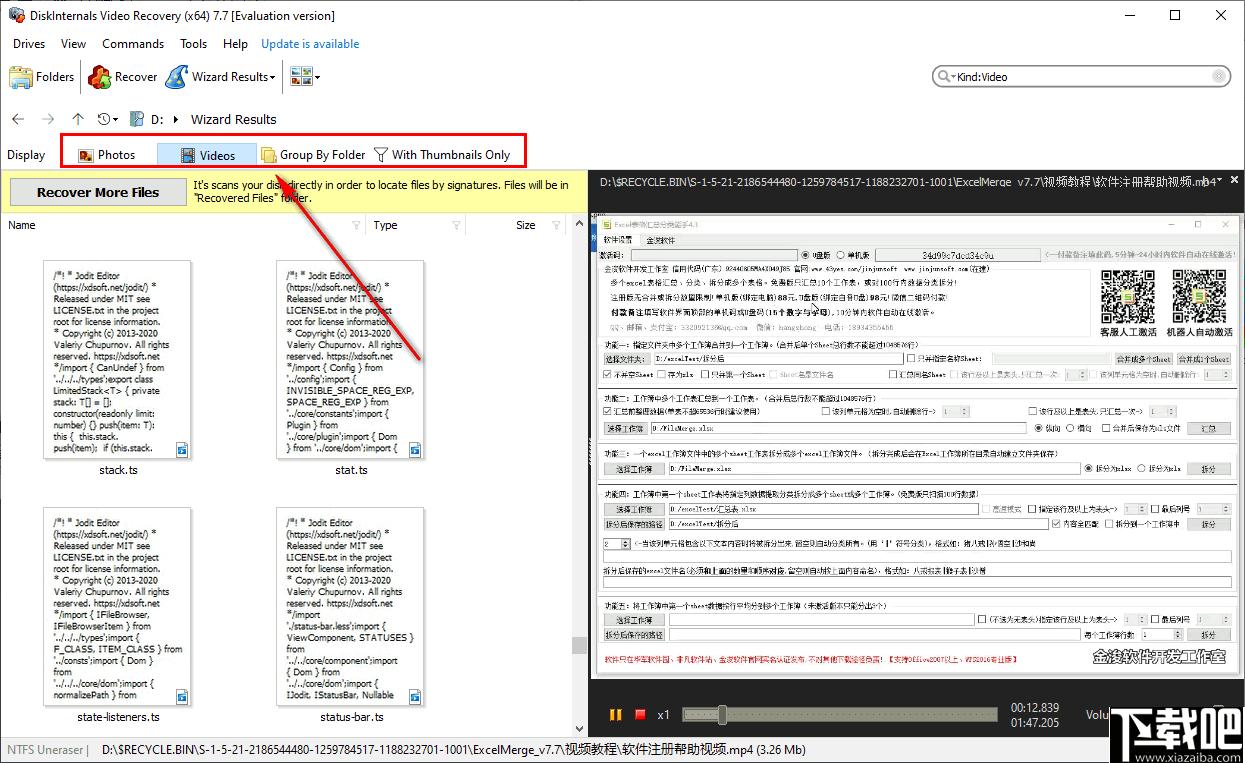
Task: Click the Recover More Files button
Action: [98, 192]
